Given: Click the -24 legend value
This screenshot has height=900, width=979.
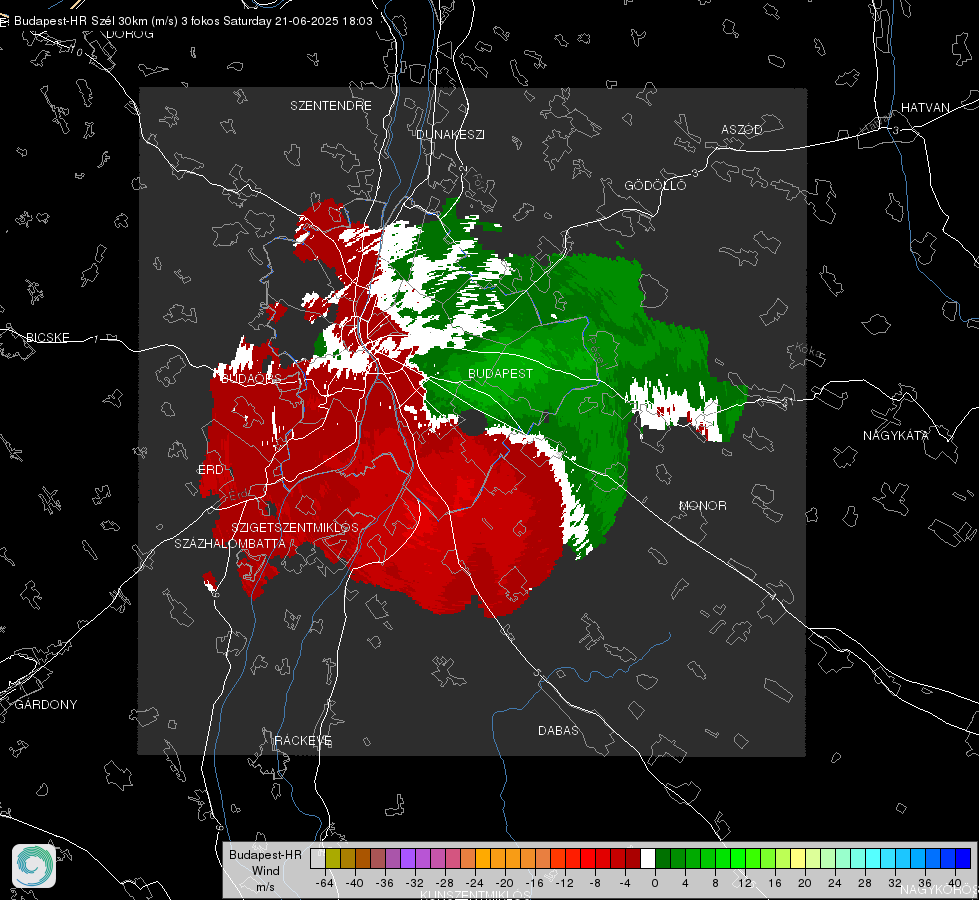Looking at the screenshot, I should (475, 883).
